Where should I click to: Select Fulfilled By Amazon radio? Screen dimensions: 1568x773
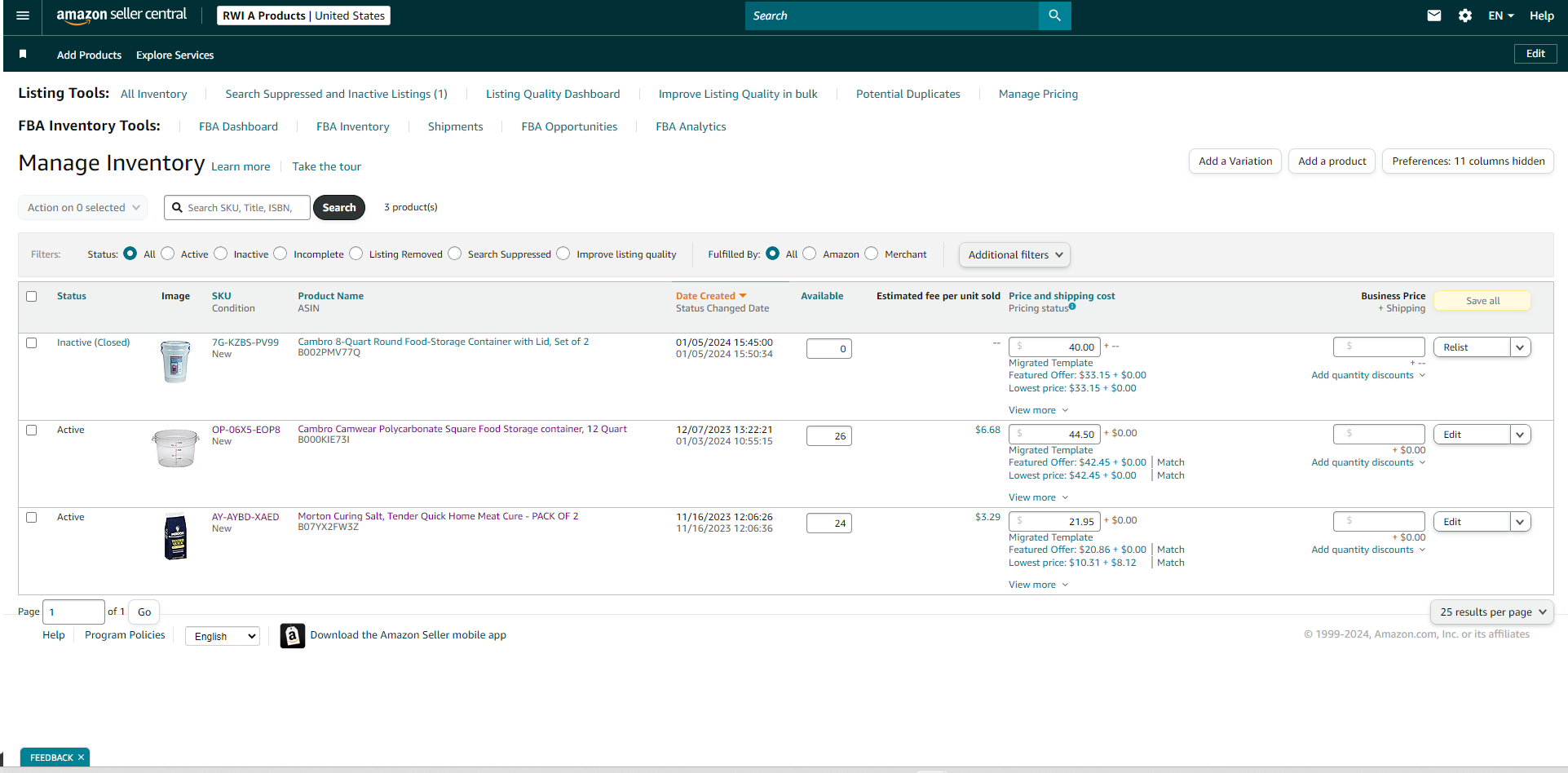pyautogui.click(x=810, y=254)
